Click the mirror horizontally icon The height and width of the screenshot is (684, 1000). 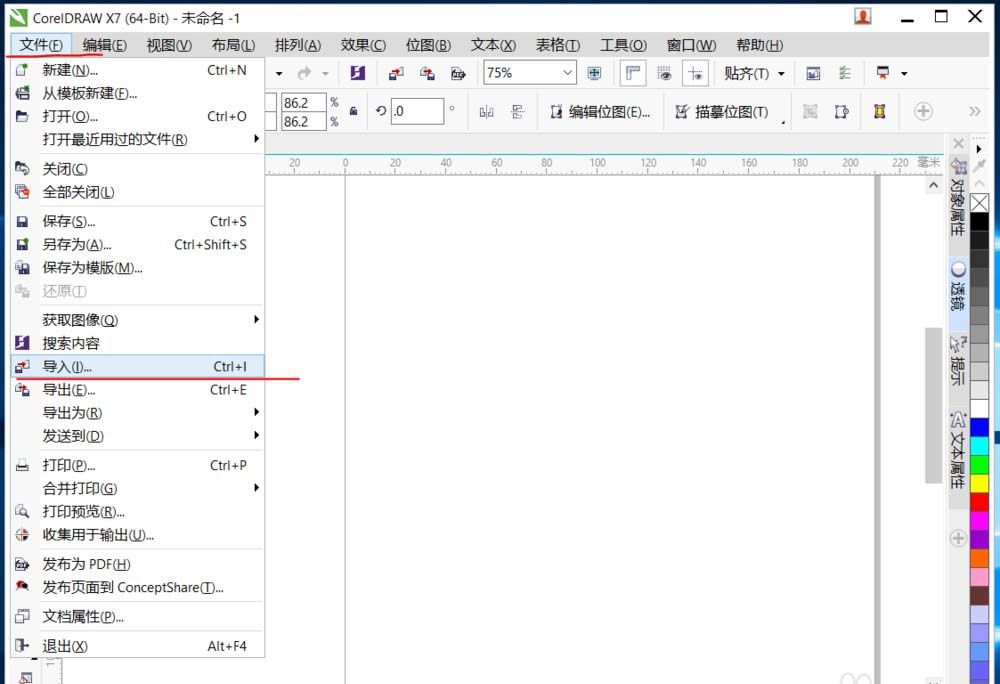pos(487,112)
